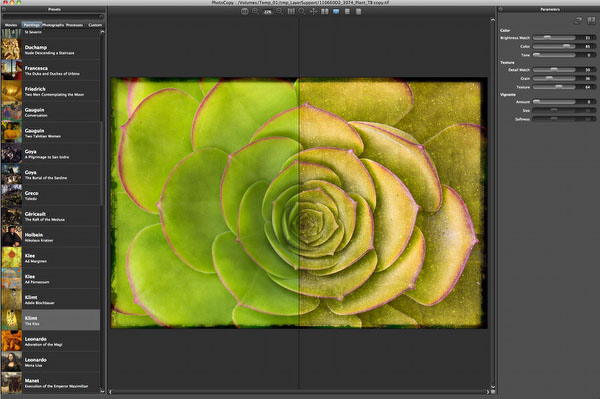Select the highlighted Klimt The Kiss preset
Screen dimensions: 600x399
[x=50, y=320]
